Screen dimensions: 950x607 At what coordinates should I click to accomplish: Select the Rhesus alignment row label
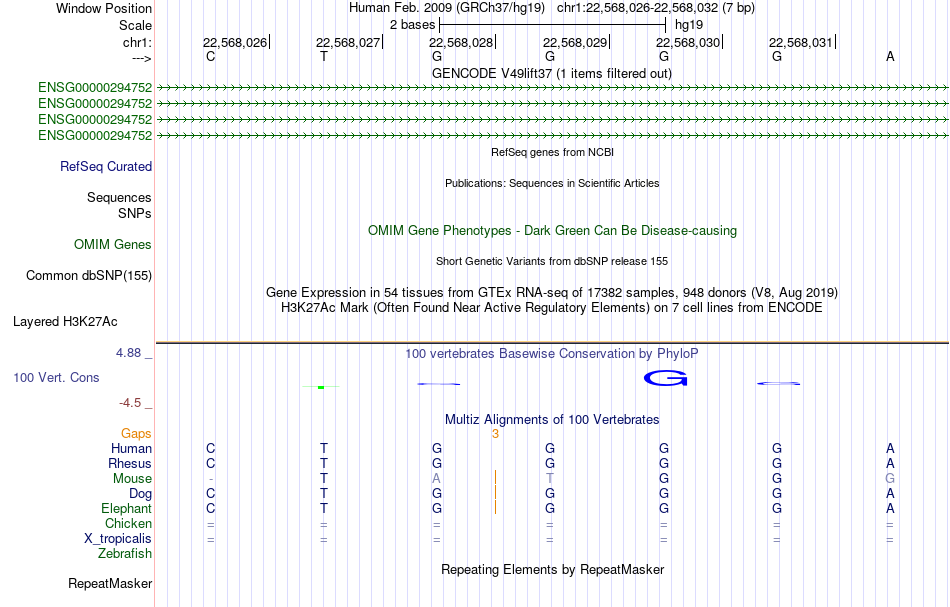coord(130,463)
